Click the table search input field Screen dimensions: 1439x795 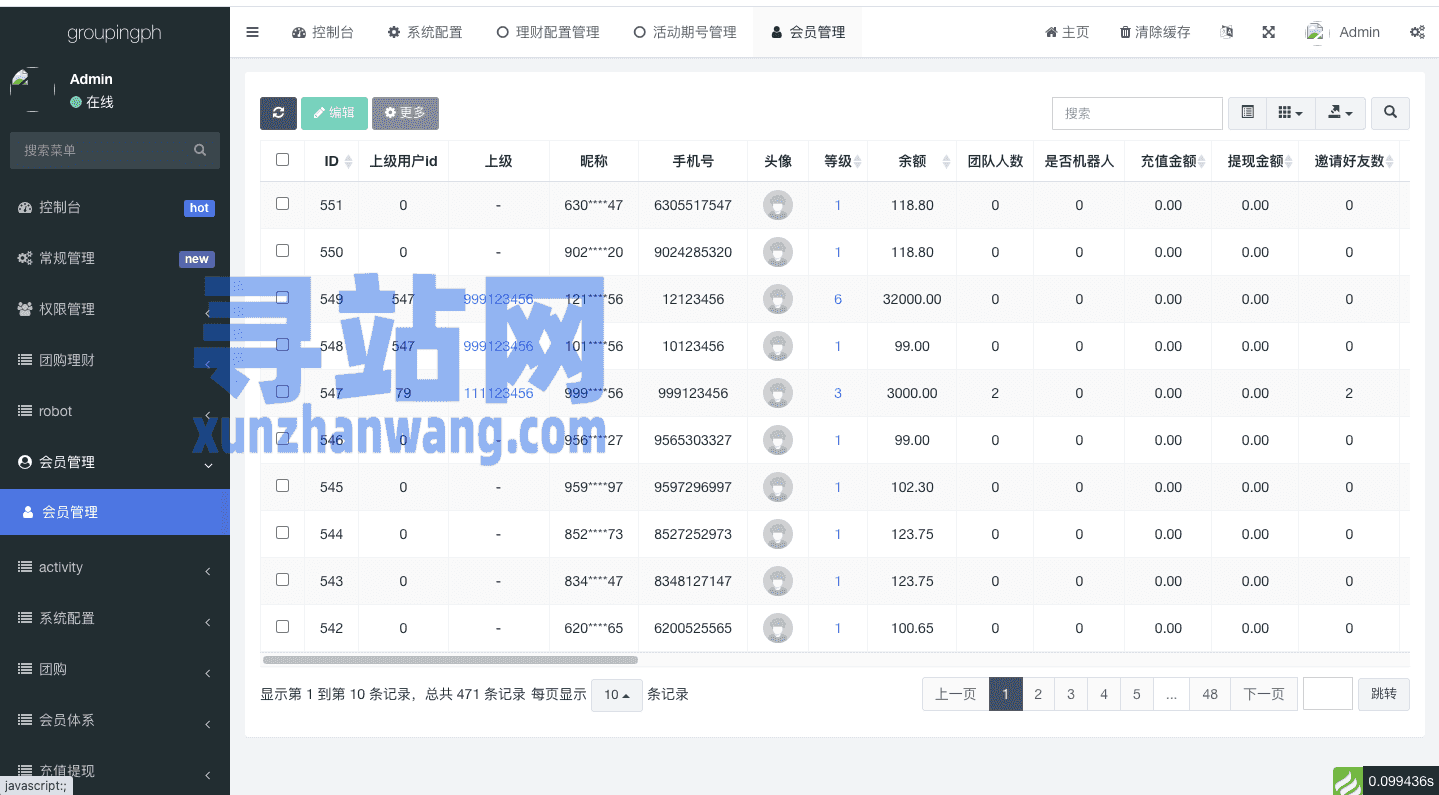pos(1137,113)
